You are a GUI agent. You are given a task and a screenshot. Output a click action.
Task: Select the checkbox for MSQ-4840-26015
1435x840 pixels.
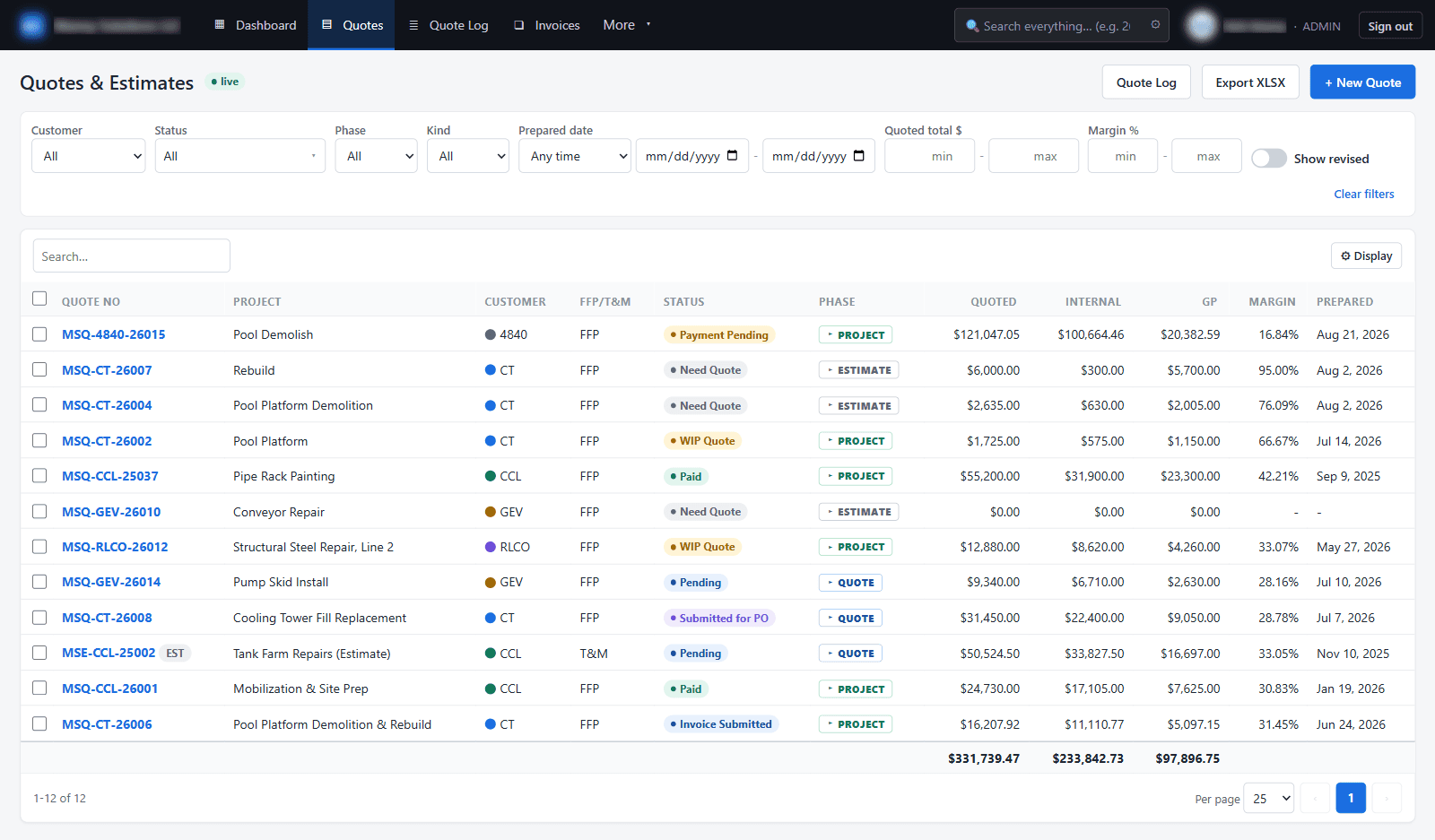pyautogui.click(x=39, y=333)
